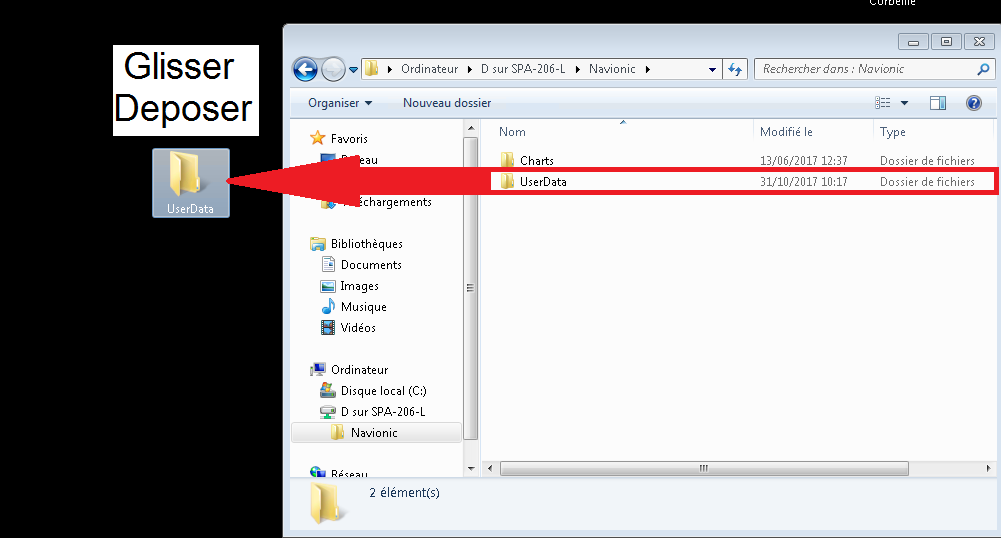
Task: Click Dossier de fichiers type of Charts
Action: pos(927,161)
